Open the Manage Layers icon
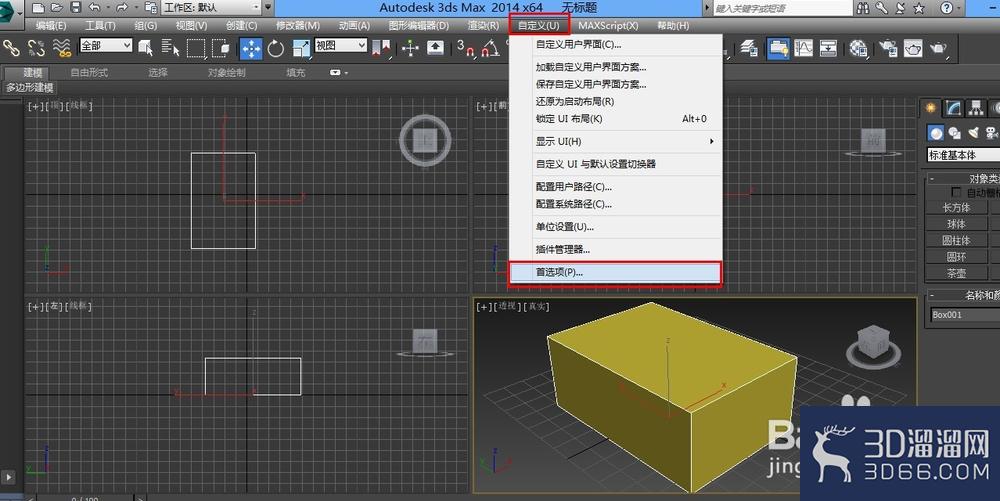Screen dimensions: 1000x501 coord(749,48)
